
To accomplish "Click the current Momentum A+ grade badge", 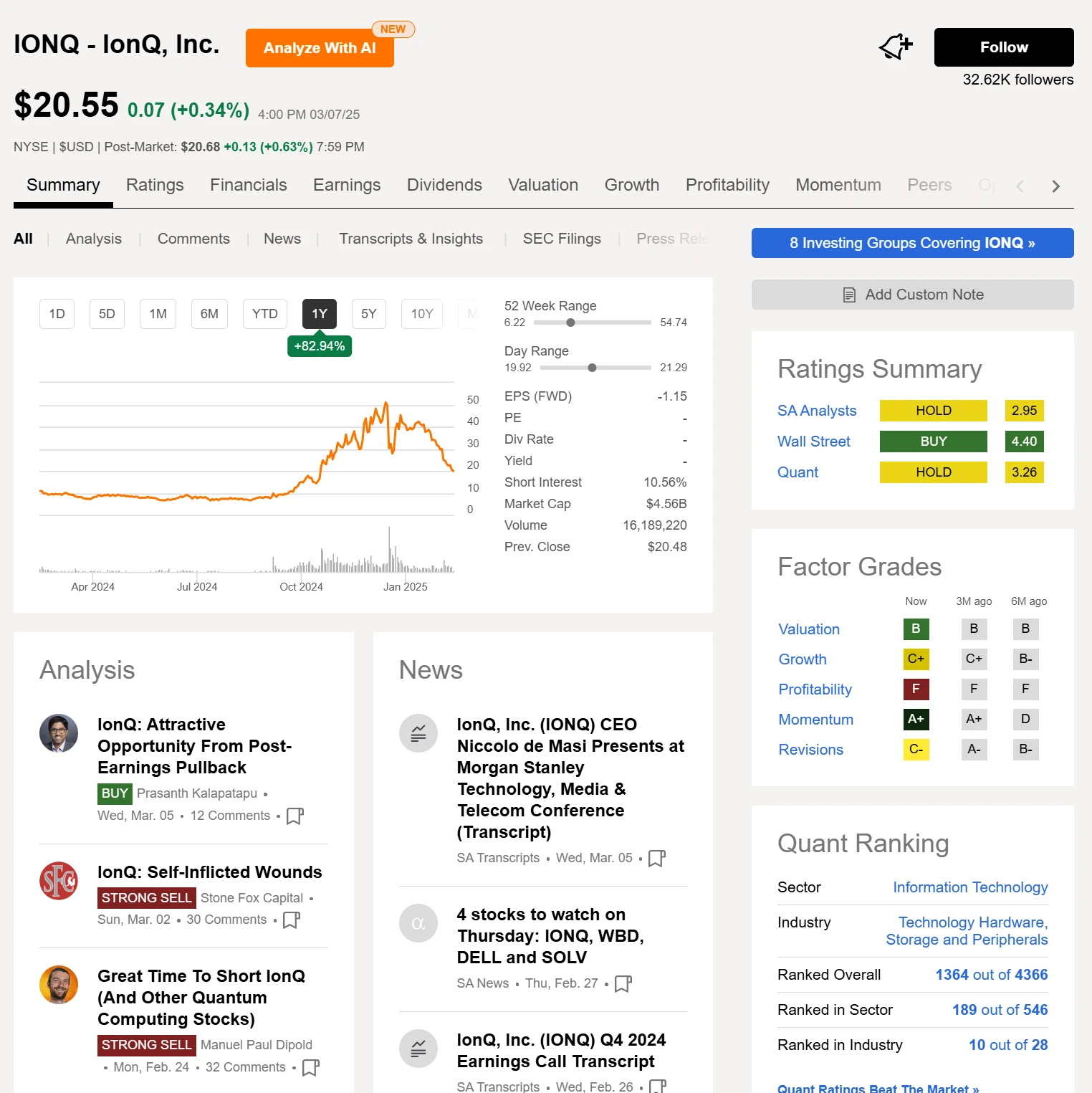I will tap(916, 719).
